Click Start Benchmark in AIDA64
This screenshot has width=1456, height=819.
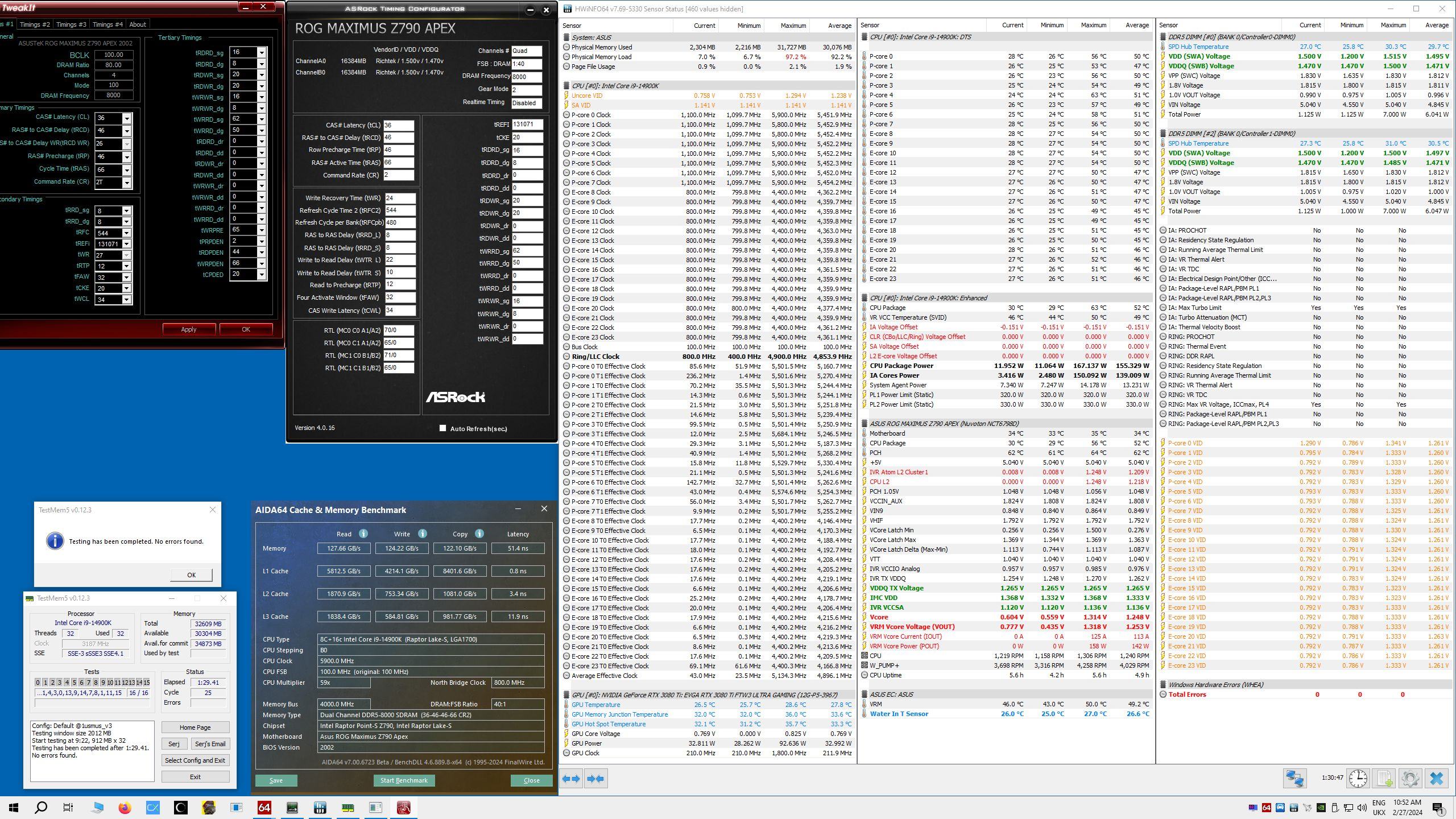[x=404, y=780]
